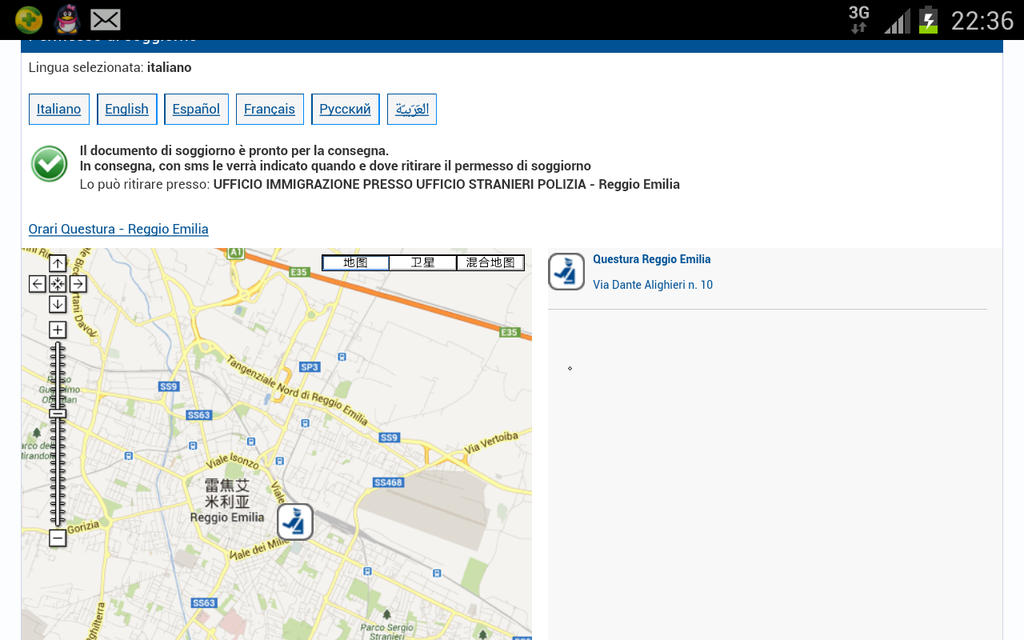Image resolution: width=1024 pixels, height=640 pixels.
Task: Select Русский language
Action: click(x=345, y=109)
